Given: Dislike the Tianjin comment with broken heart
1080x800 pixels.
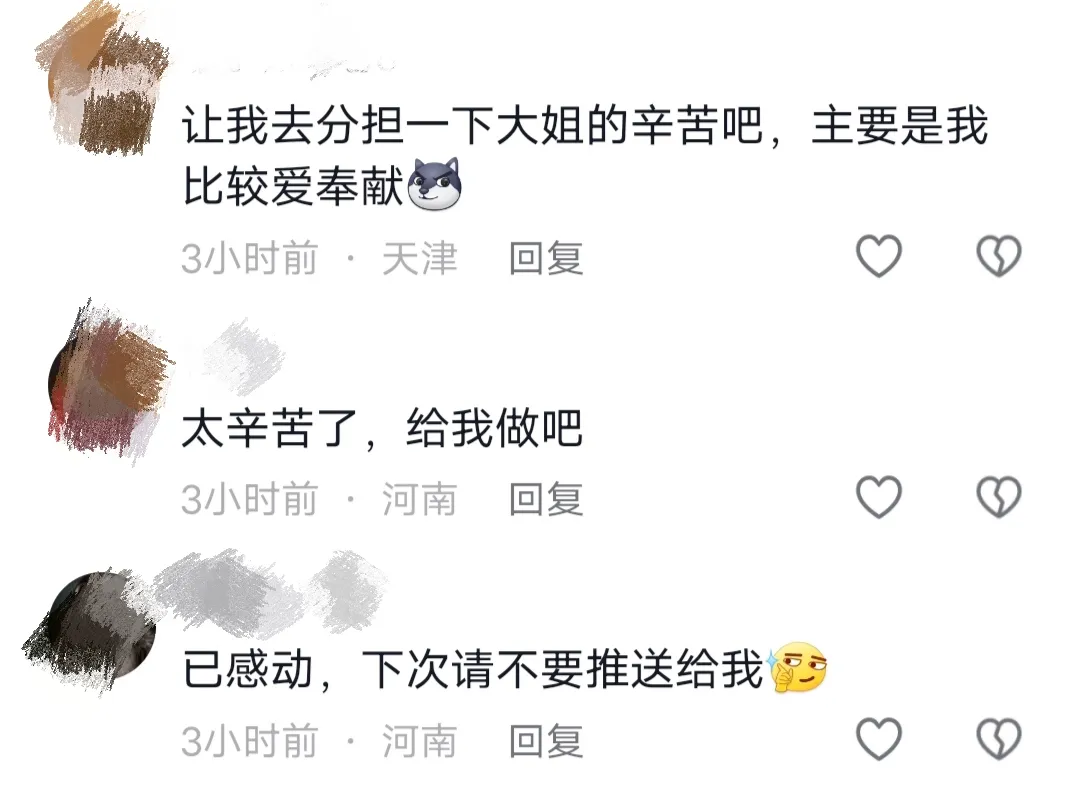Looking at the screenshot, I should pyautogui.click(x=999, y=256).
